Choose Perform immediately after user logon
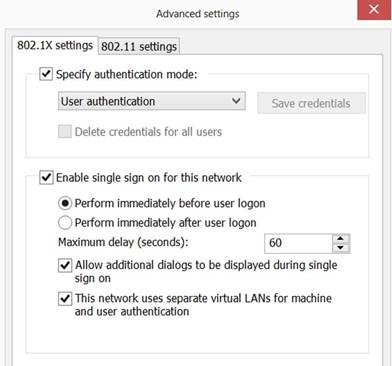This screenshot has height=366, width=392. 65,223
